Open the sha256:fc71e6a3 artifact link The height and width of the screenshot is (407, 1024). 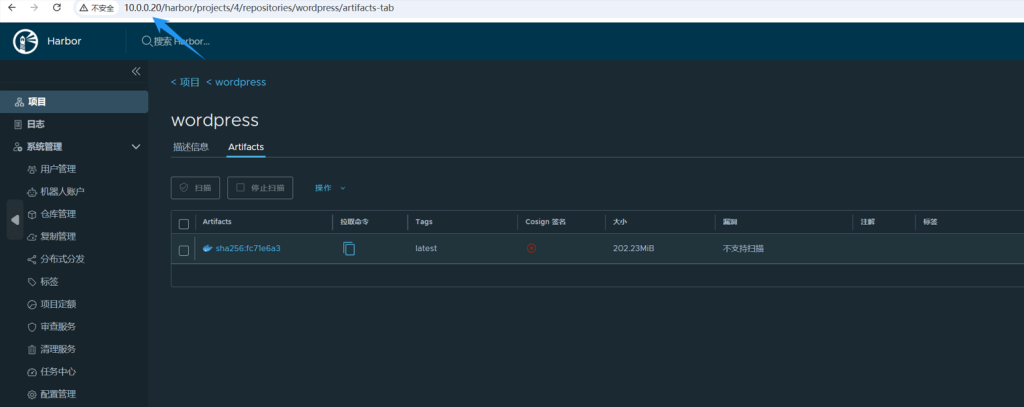[x=247, y=248]
